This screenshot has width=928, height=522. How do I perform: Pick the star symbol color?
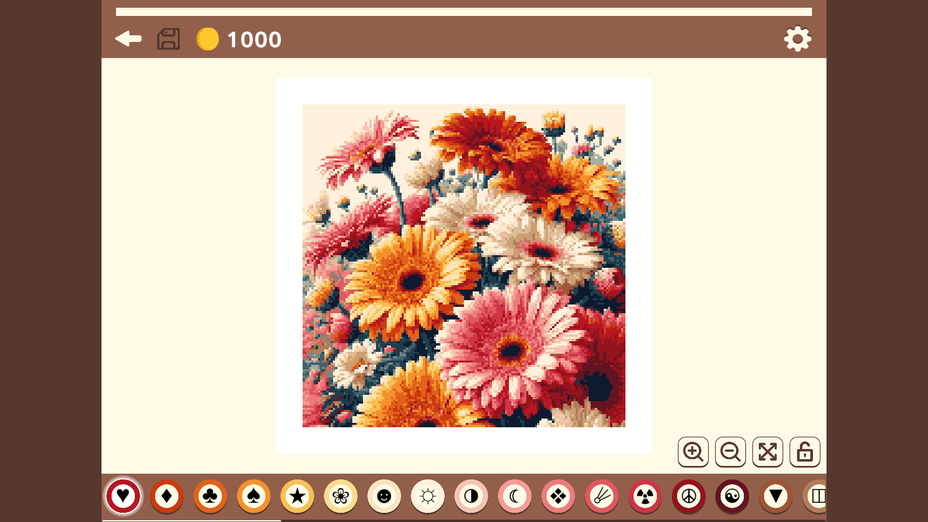click(297, 496)
